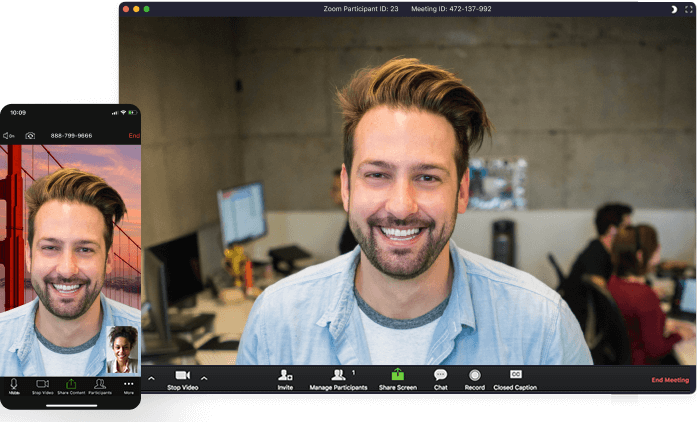Expand audio options arrow left of Stop Video
Screen dimensions: 697x422
point(151,378)
